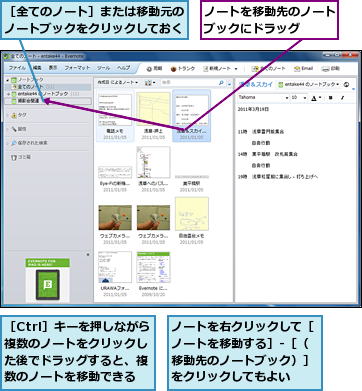This screenshot has width=362, height=391.
Task: Select the 自由書きメモ note thumbnail
Action: (192, 222)
